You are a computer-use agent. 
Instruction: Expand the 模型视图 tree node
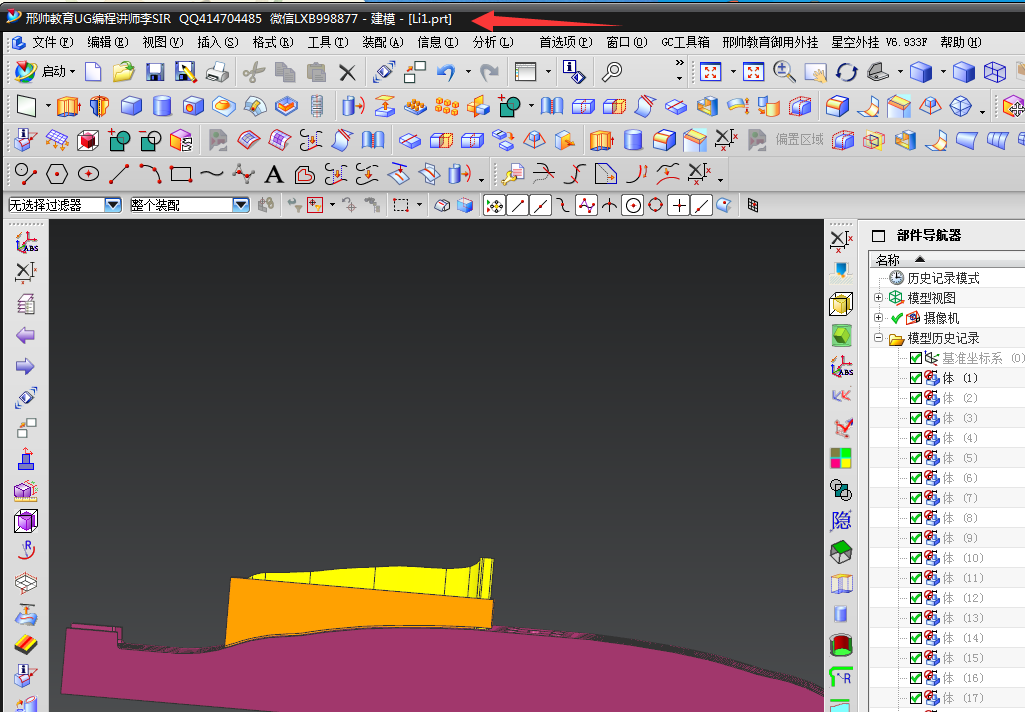(x=878, y=298)
